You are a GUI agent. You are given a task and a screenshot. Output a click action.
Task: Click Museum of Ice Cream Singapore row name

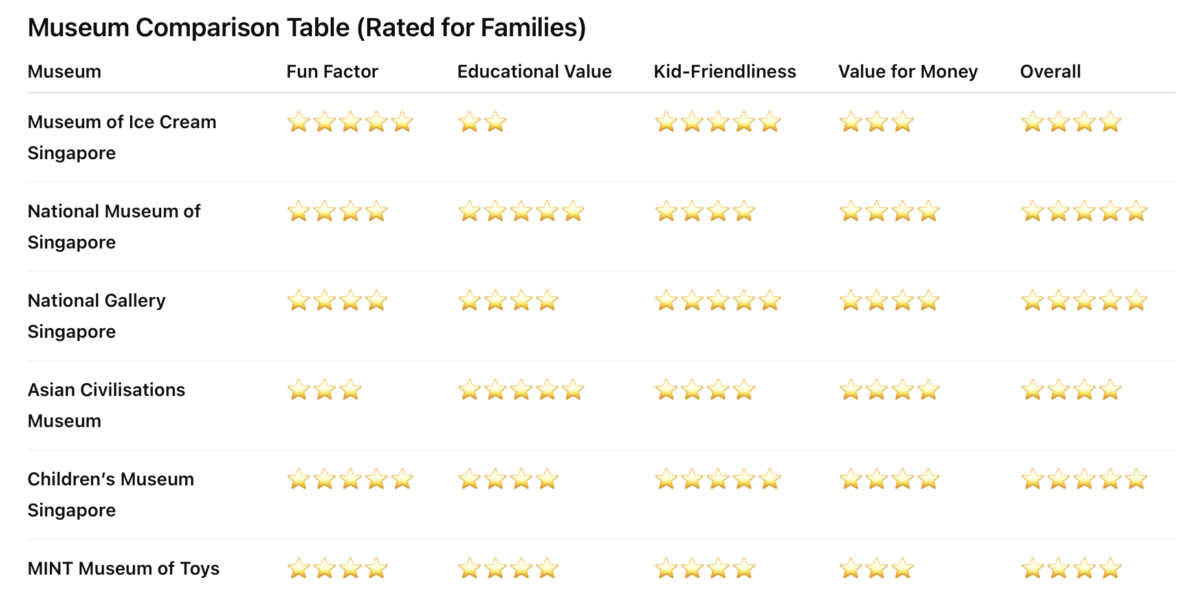click(x=121, y=137)
